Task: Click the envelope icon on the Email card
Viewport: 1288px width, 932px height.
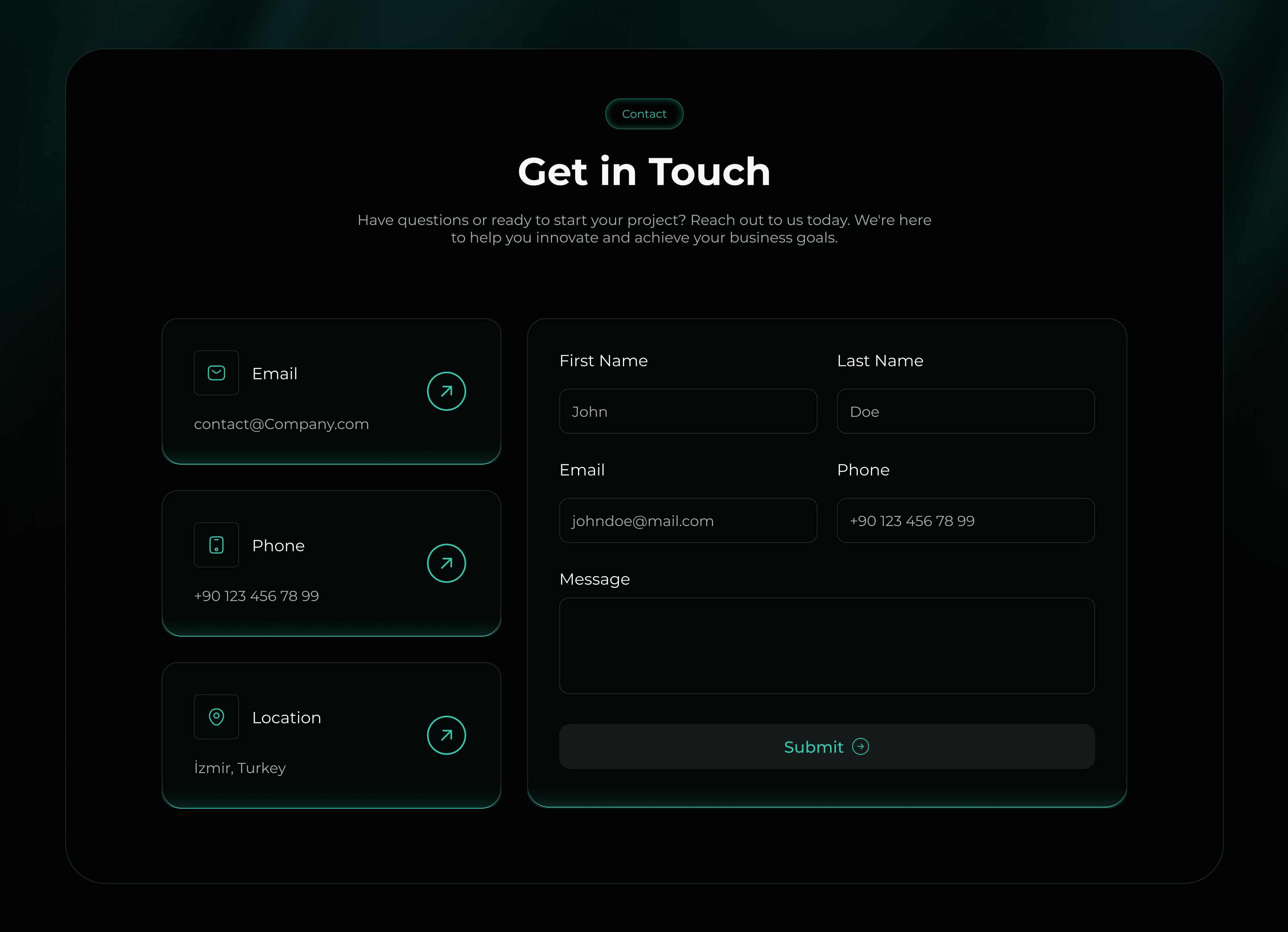Action: pos(216,373)
